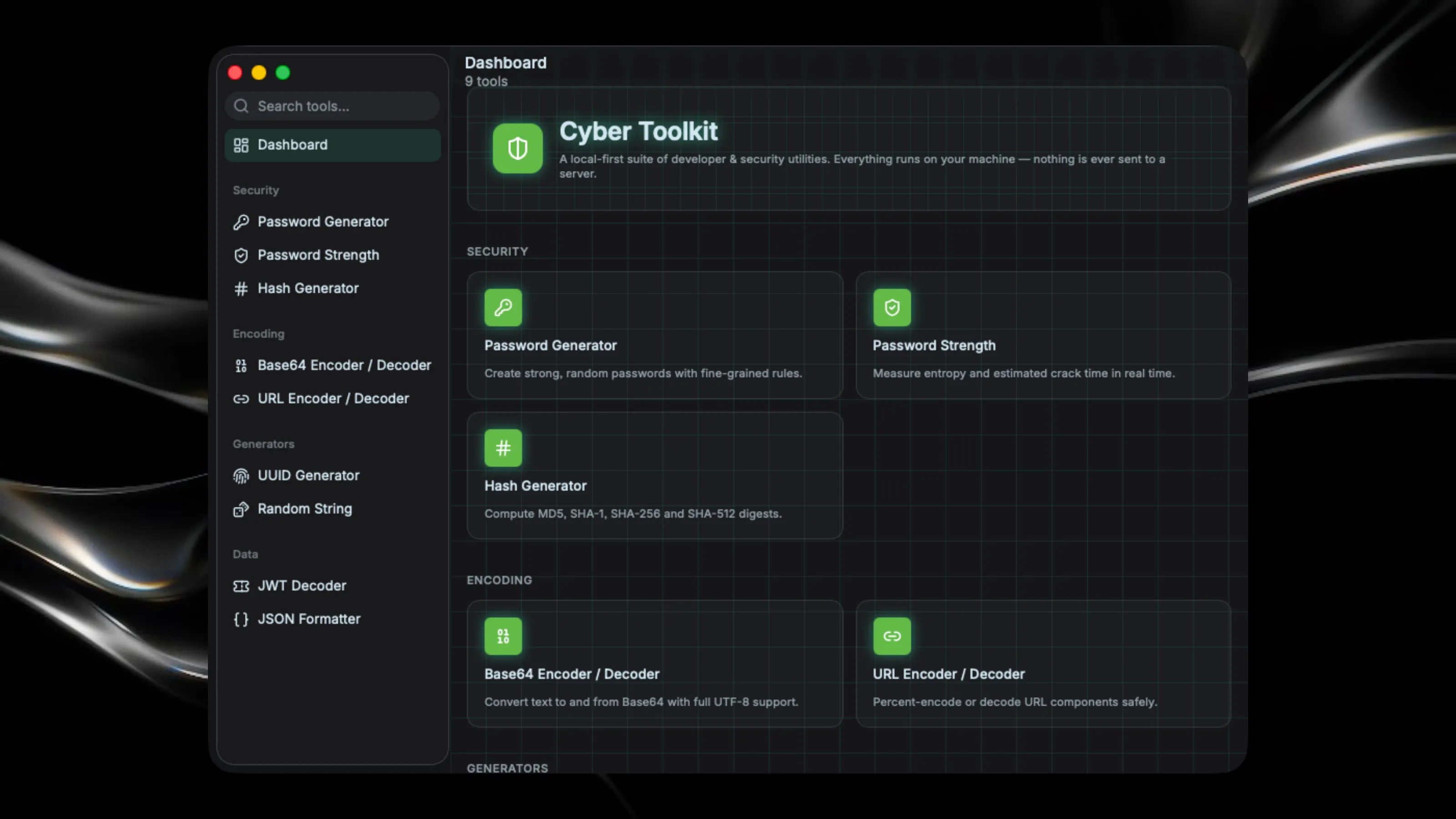Open JWT Decoder from the sidebar
This screenshot has height=819, width=1456.
coord(332,586)
